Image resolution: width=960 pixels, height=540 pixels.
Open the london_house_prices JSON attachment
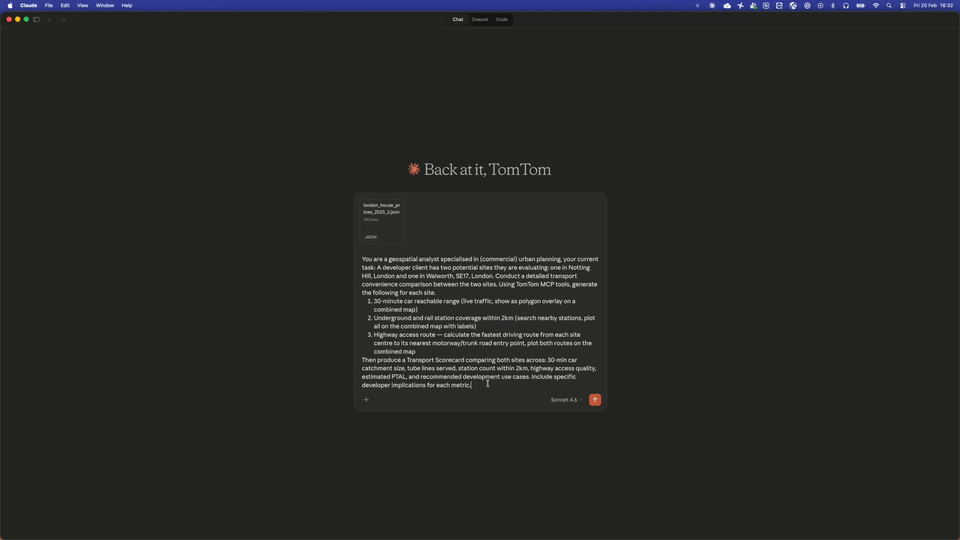tap(382, 221)
